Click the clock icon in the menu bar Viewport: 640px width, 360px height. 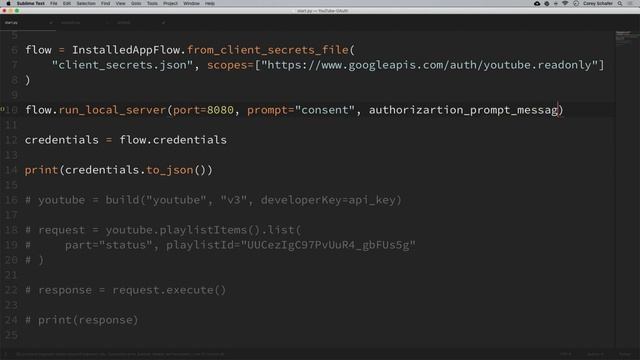point(576,3)
